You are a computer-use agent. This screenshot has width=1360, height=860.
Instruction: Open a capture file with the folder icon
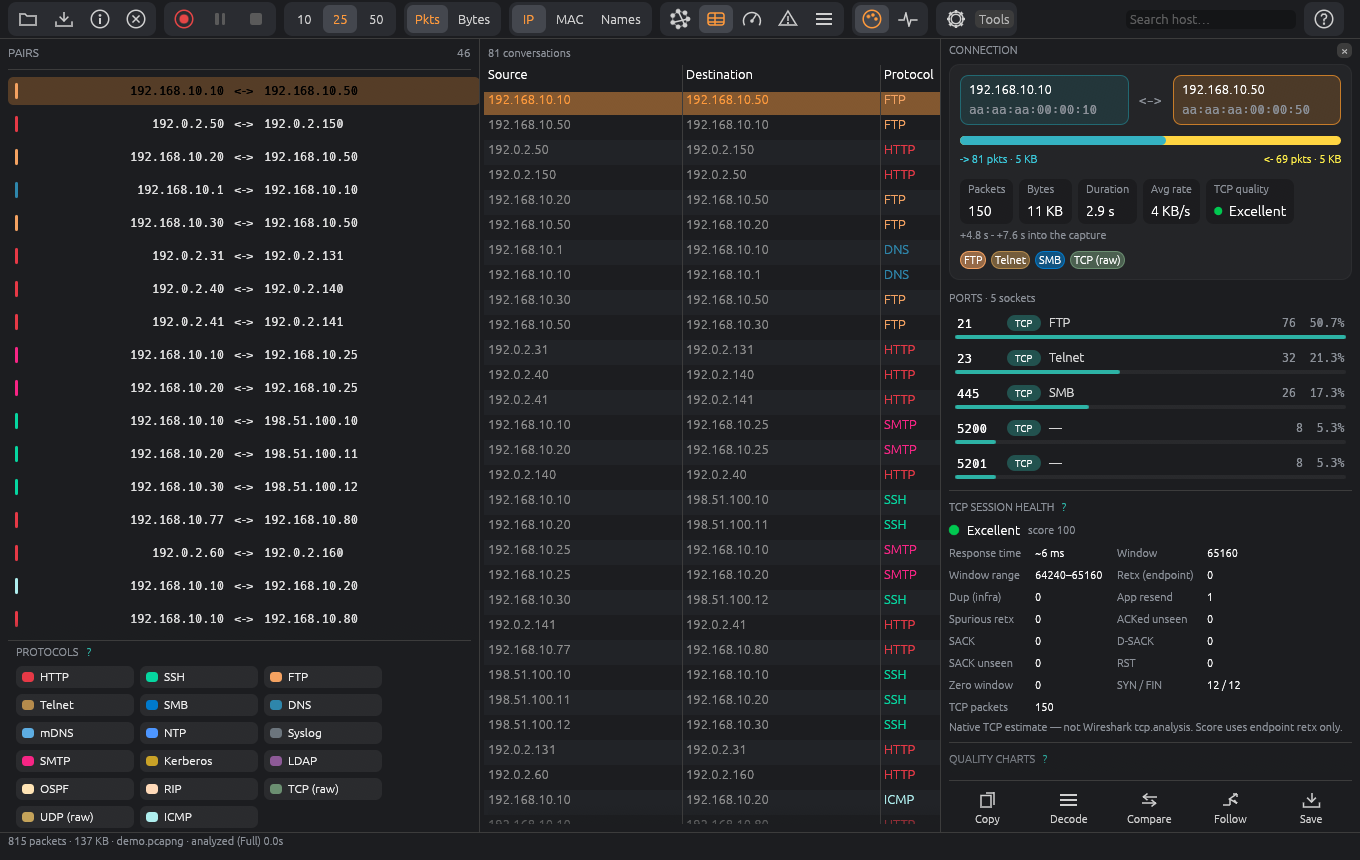[x=28, y=19]
